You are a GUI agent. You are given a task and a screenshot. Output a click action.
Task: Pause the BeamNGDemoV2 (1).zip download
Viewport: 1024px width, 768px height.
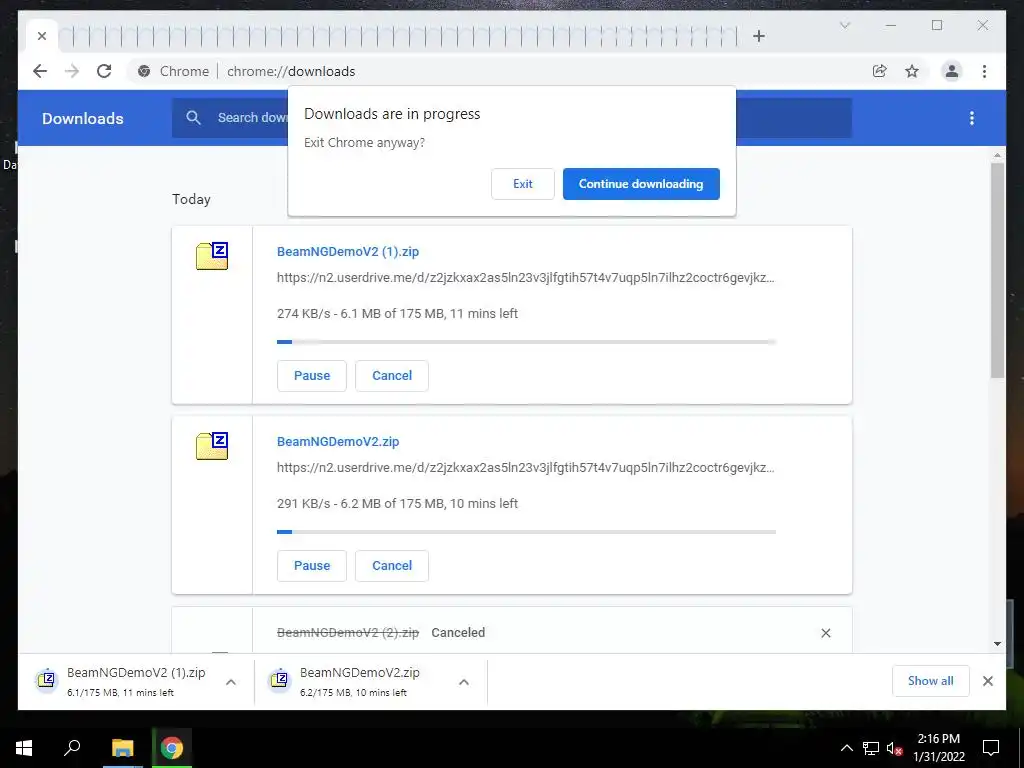(x=312, y=376)
